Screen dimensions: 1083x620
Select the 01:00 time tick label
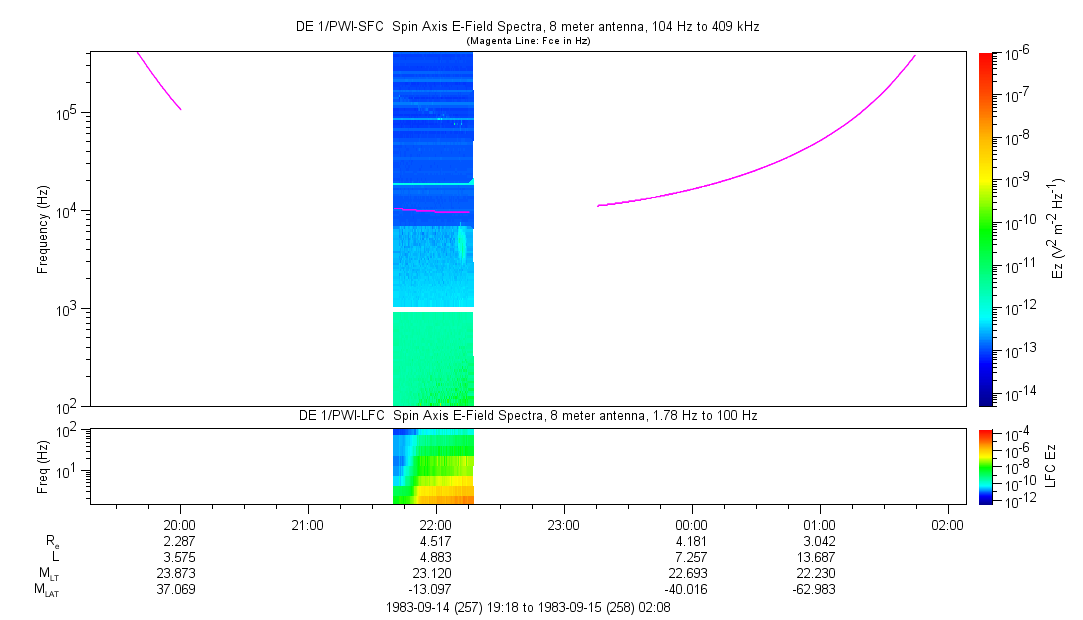[820, 525]
